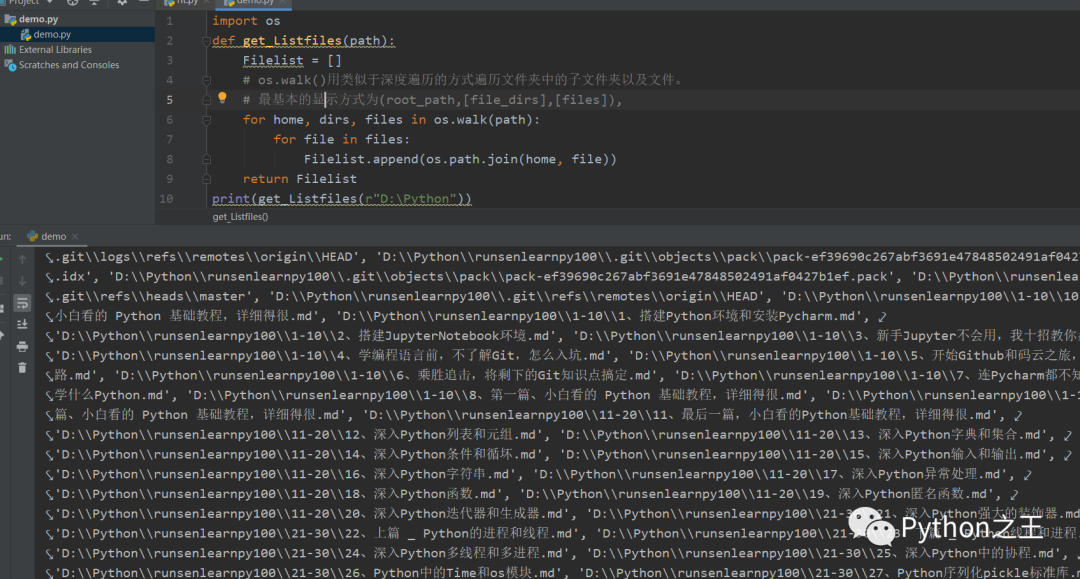Click the scroll to end icon
Screen dimensions: 1080x579
tap(22, 324)
